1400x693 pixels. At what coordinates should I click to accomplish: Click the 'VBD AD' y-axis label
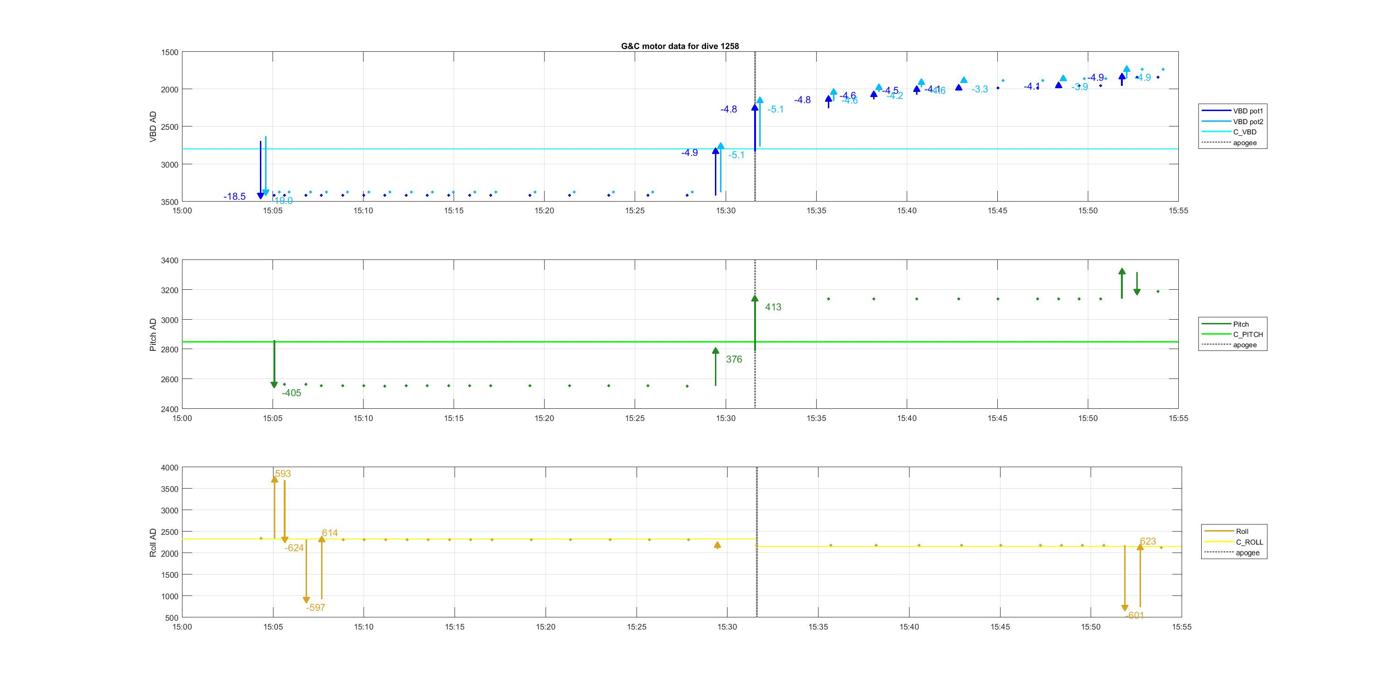[153, 127]
